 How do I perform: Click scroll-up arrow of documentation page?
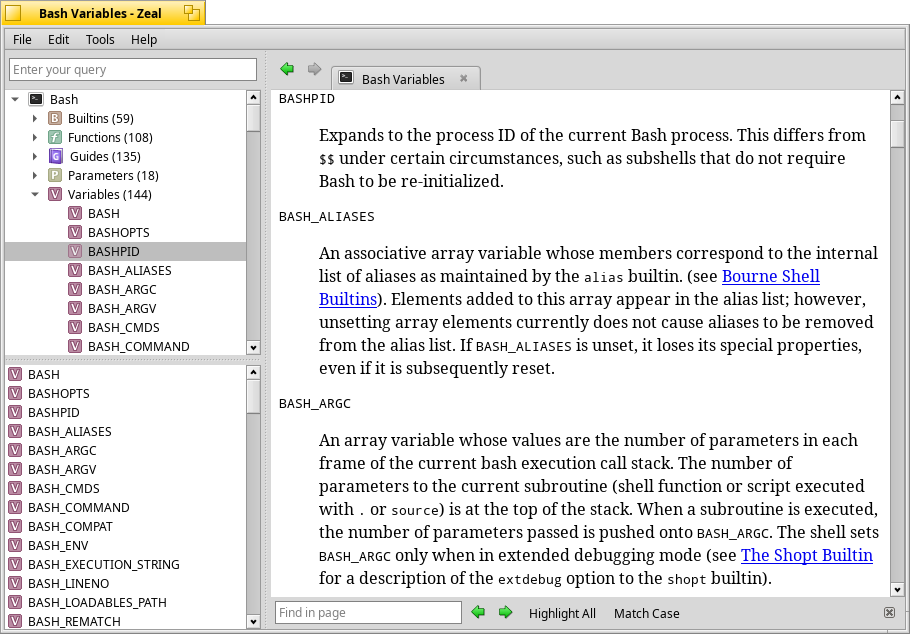tap(897, 98)
